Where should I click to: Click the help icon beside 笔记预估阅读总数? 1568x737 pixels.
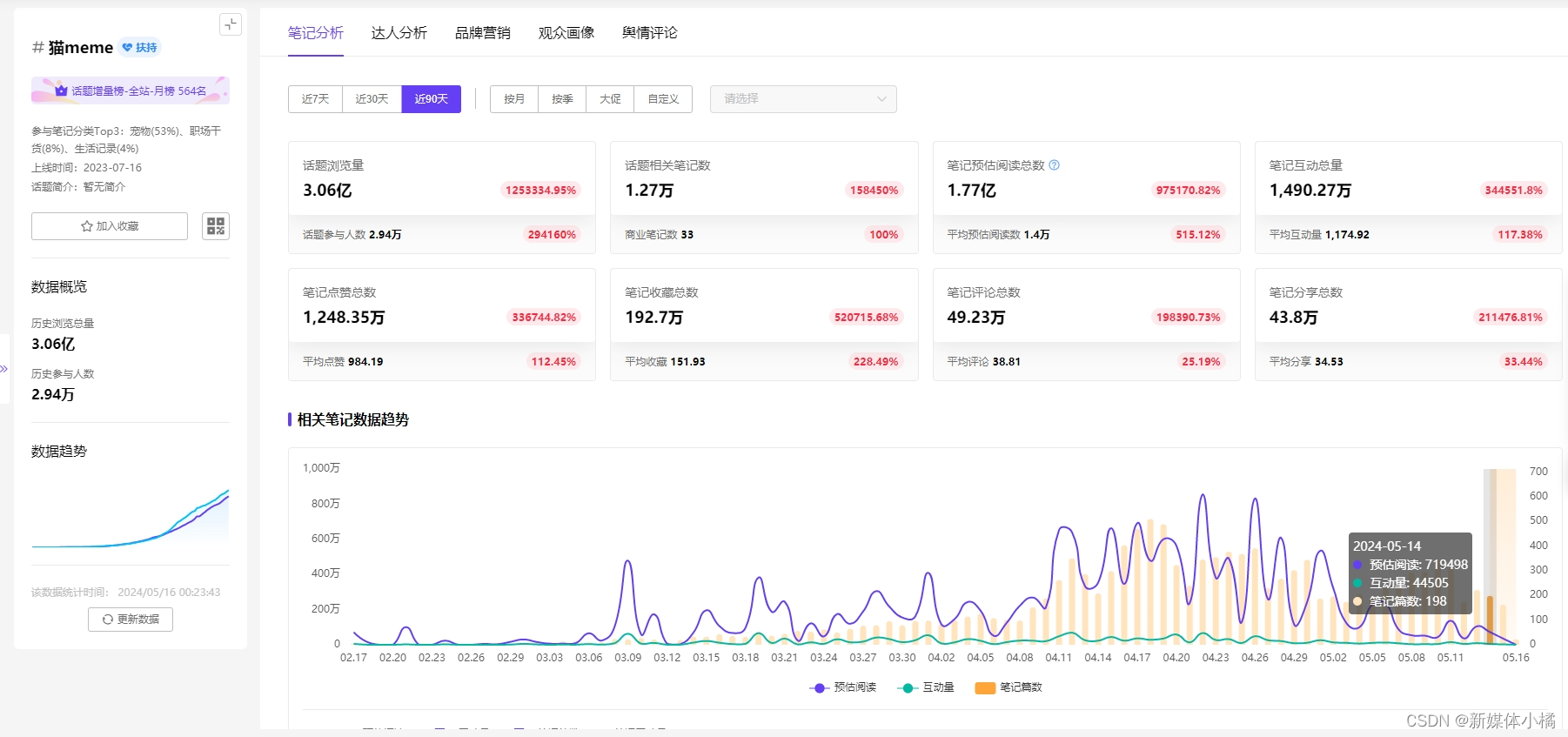coord(1054,165)
